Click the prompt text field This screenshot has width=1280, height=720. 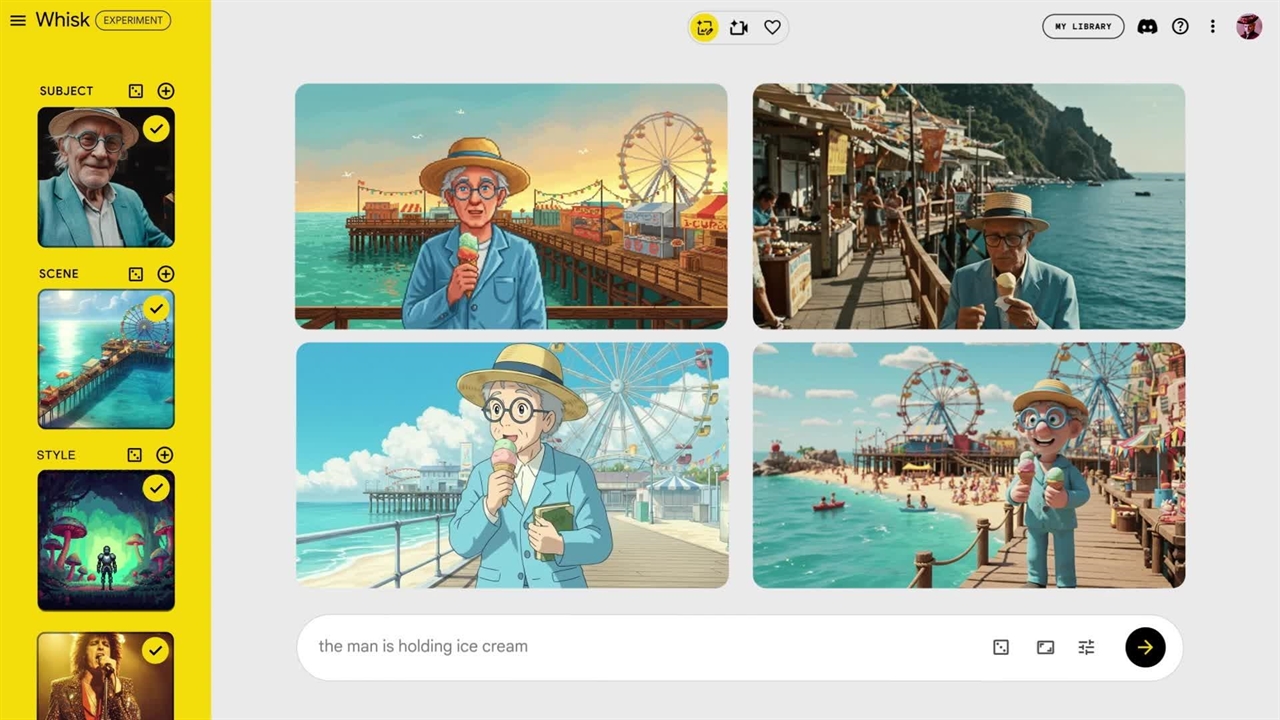pos(640,647)
